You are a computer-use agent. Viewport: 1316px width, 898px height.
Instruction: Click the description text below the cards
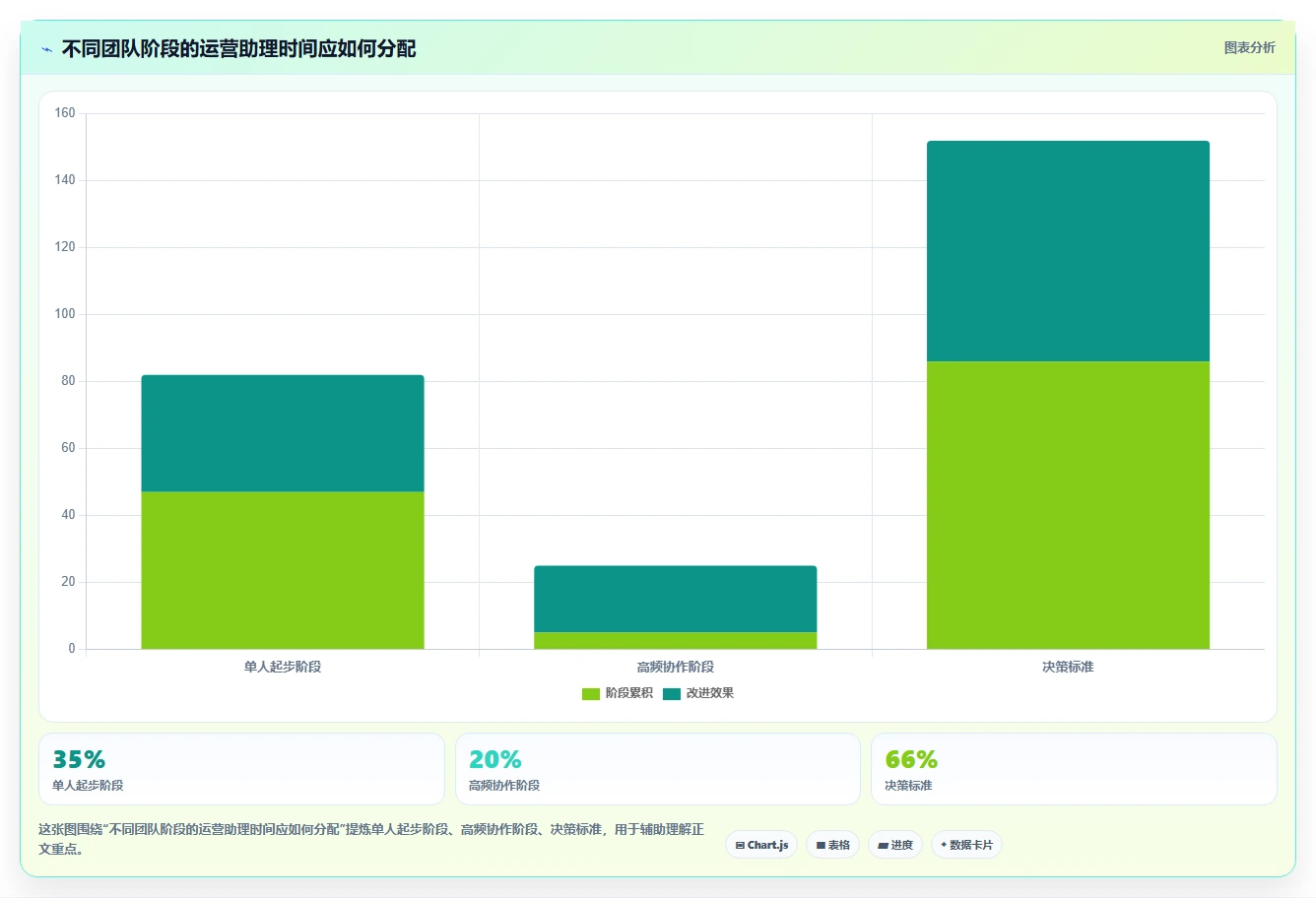click(x=371, y=839)
